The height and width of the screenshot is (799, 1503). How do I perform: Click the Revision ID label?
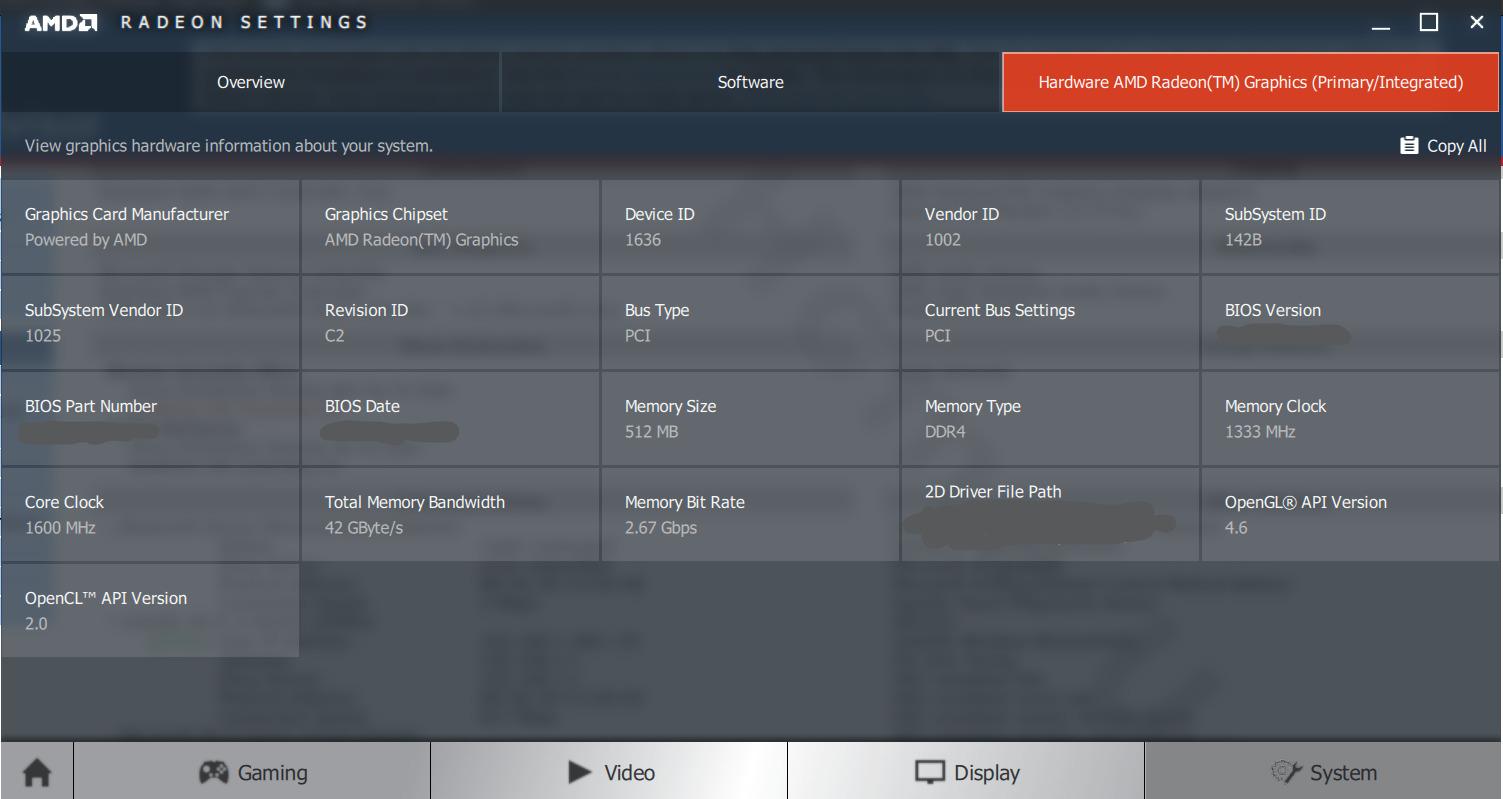pos(366,310)
